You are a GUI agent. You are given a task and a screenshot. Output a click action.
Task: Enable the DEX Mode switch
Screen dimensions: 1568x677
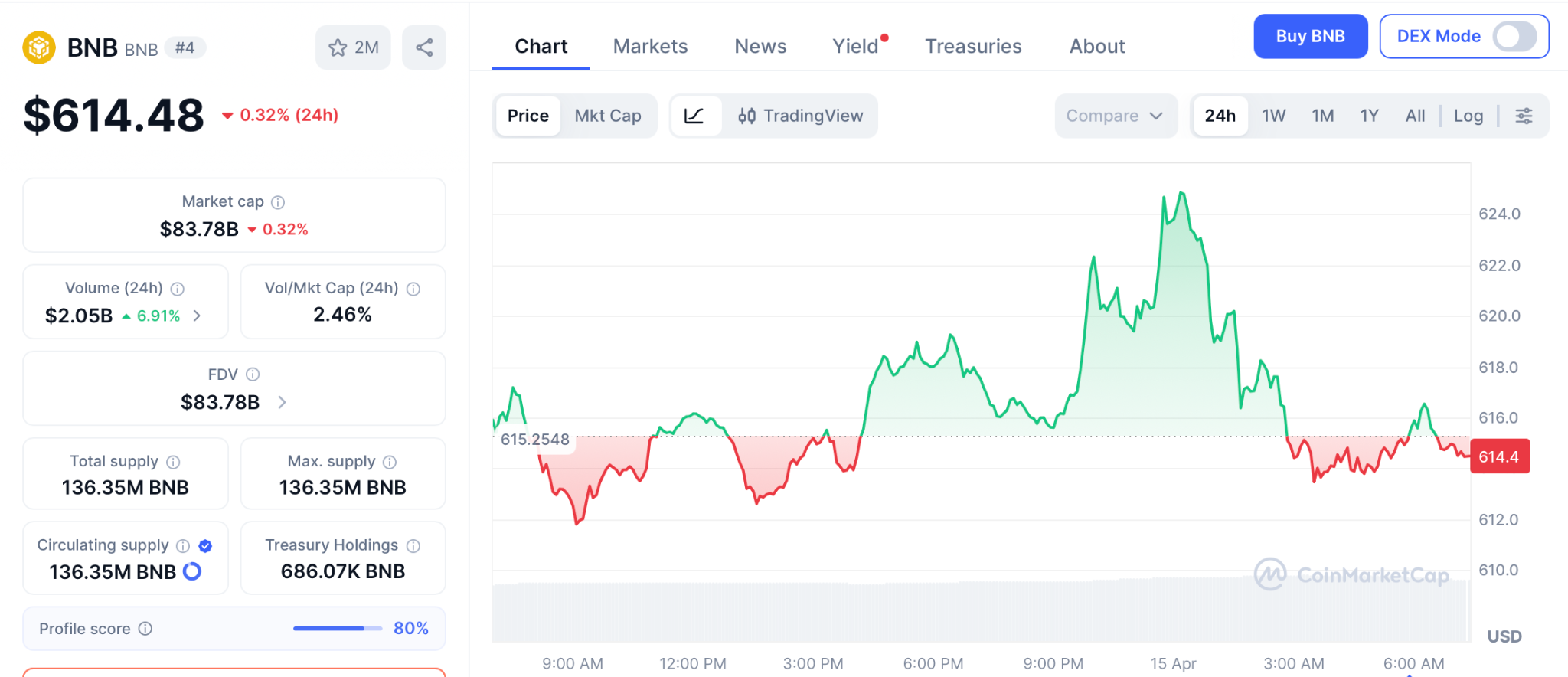1514,36
